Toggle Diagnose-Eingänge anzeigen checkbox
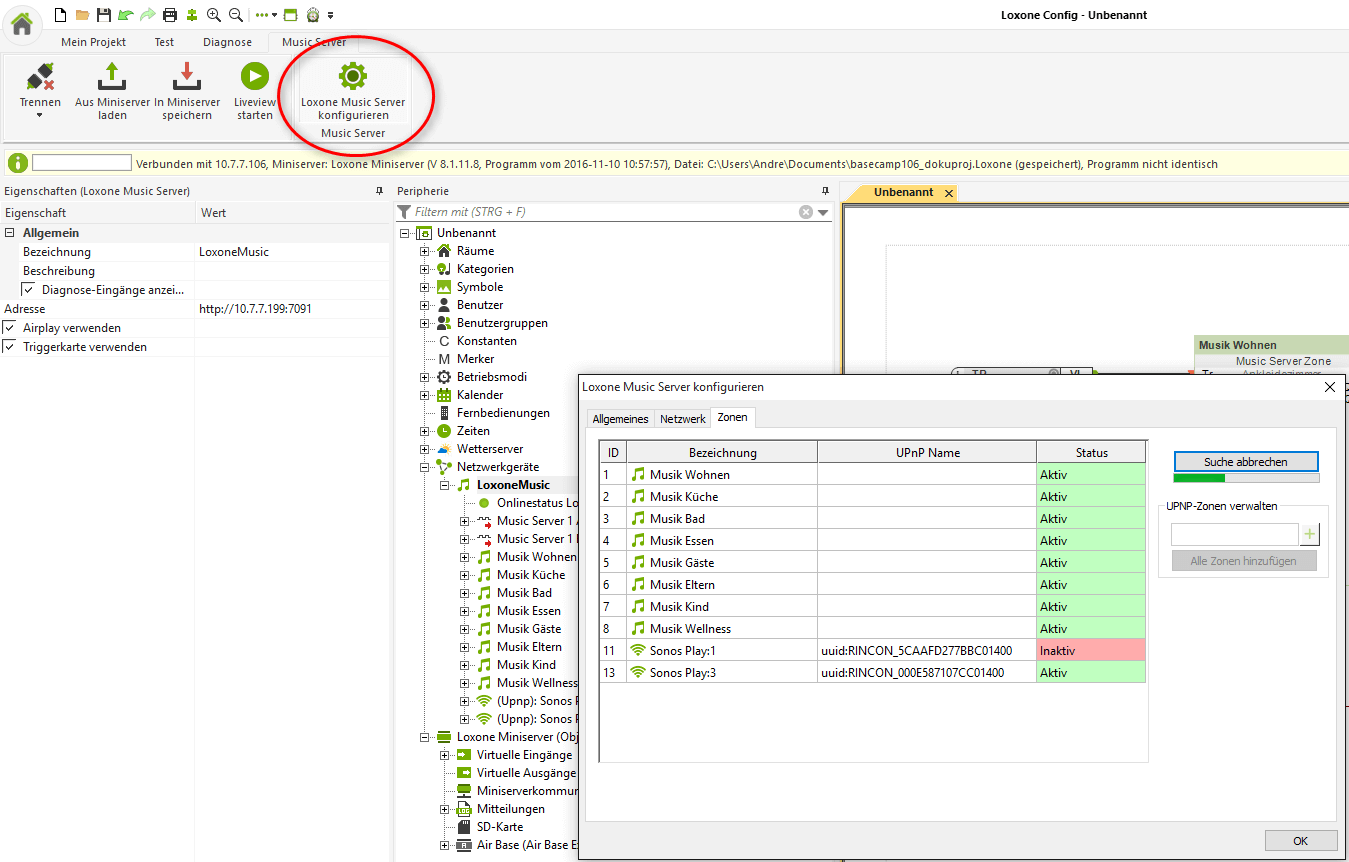This screenshot has width=1349, height=862. pos(28,290)
